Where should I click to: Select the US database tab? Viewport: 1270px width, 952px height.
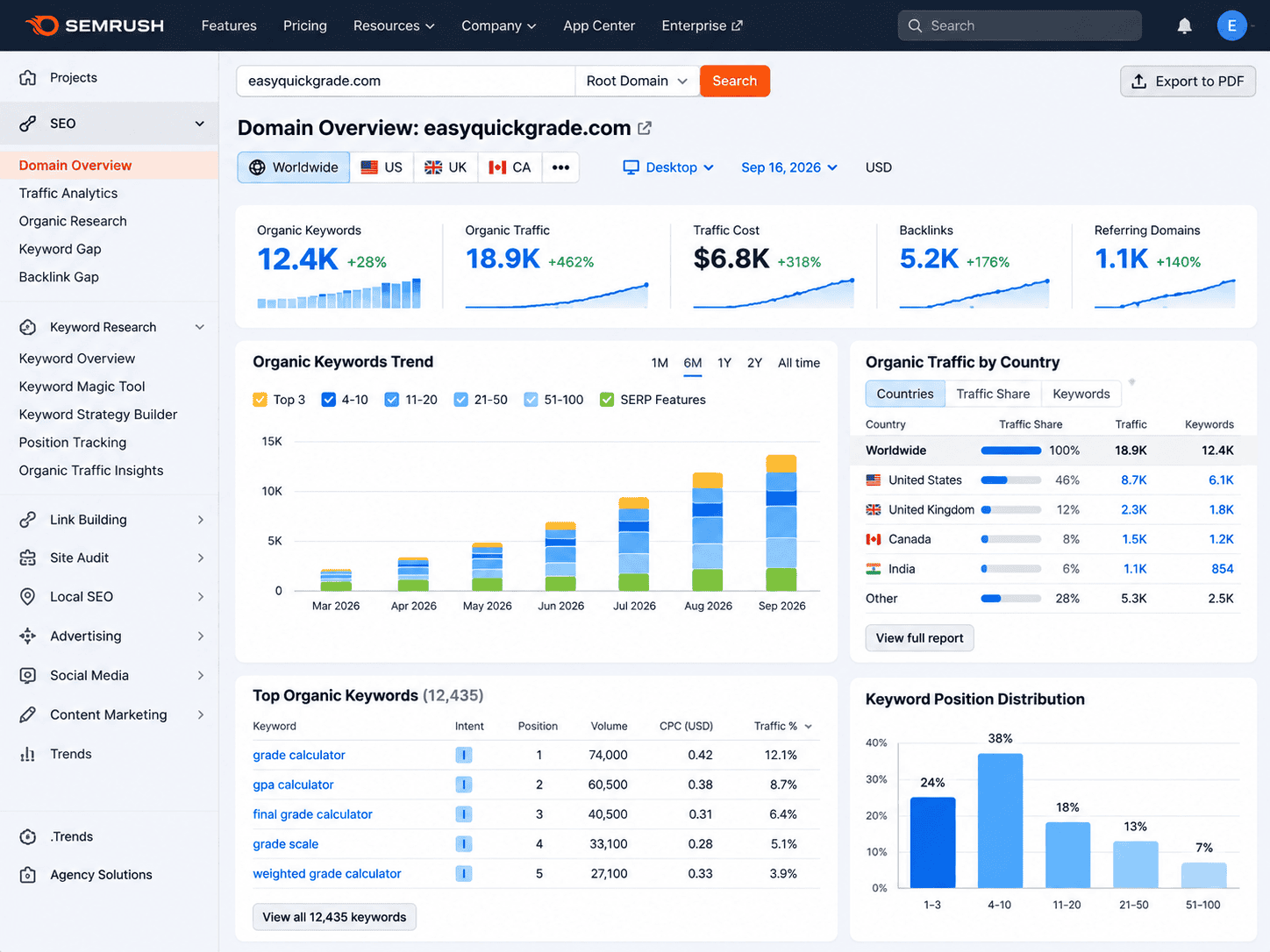[x=382, y=167]
